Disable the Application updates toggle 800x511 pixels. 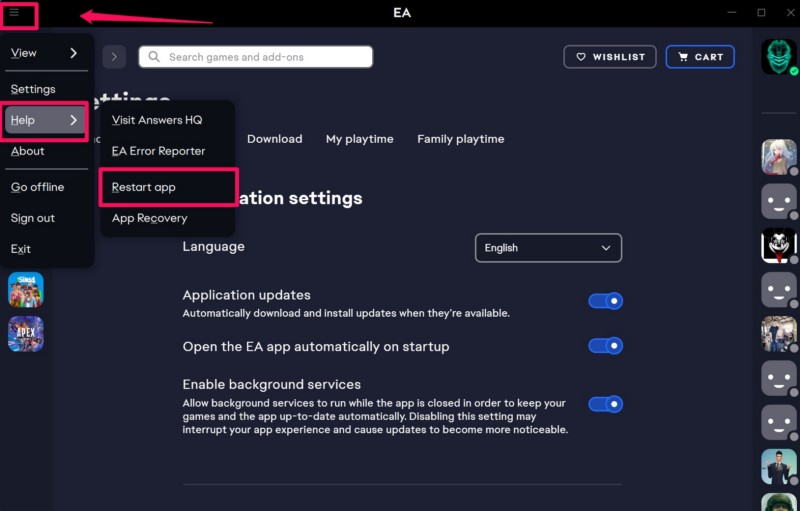click(605, 301)
